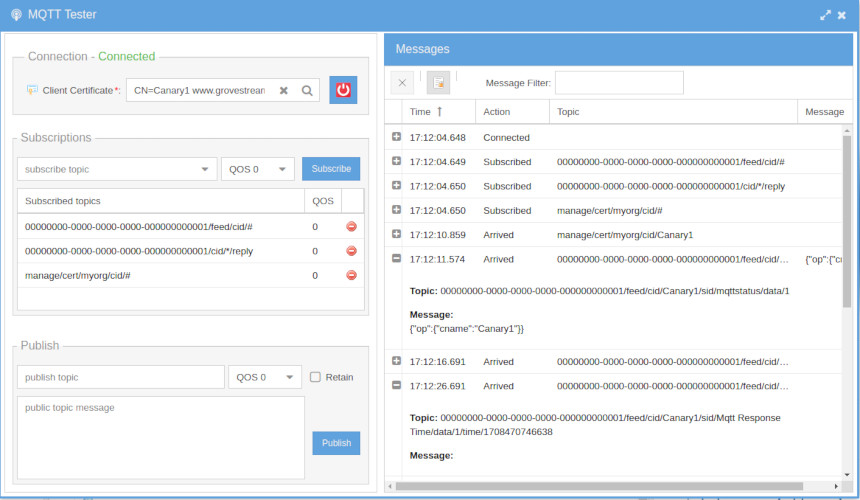
Task: Toggle the Retain checkbox
Action: pyautogui.click(x=315, y=377)
